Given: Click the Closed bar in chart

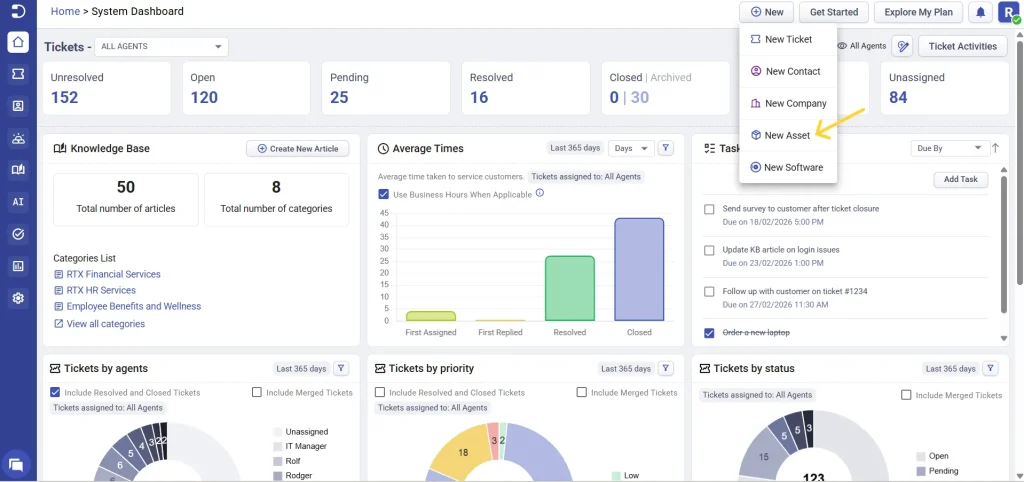Looking at the screenshot, I should click(x=639, y=270).
